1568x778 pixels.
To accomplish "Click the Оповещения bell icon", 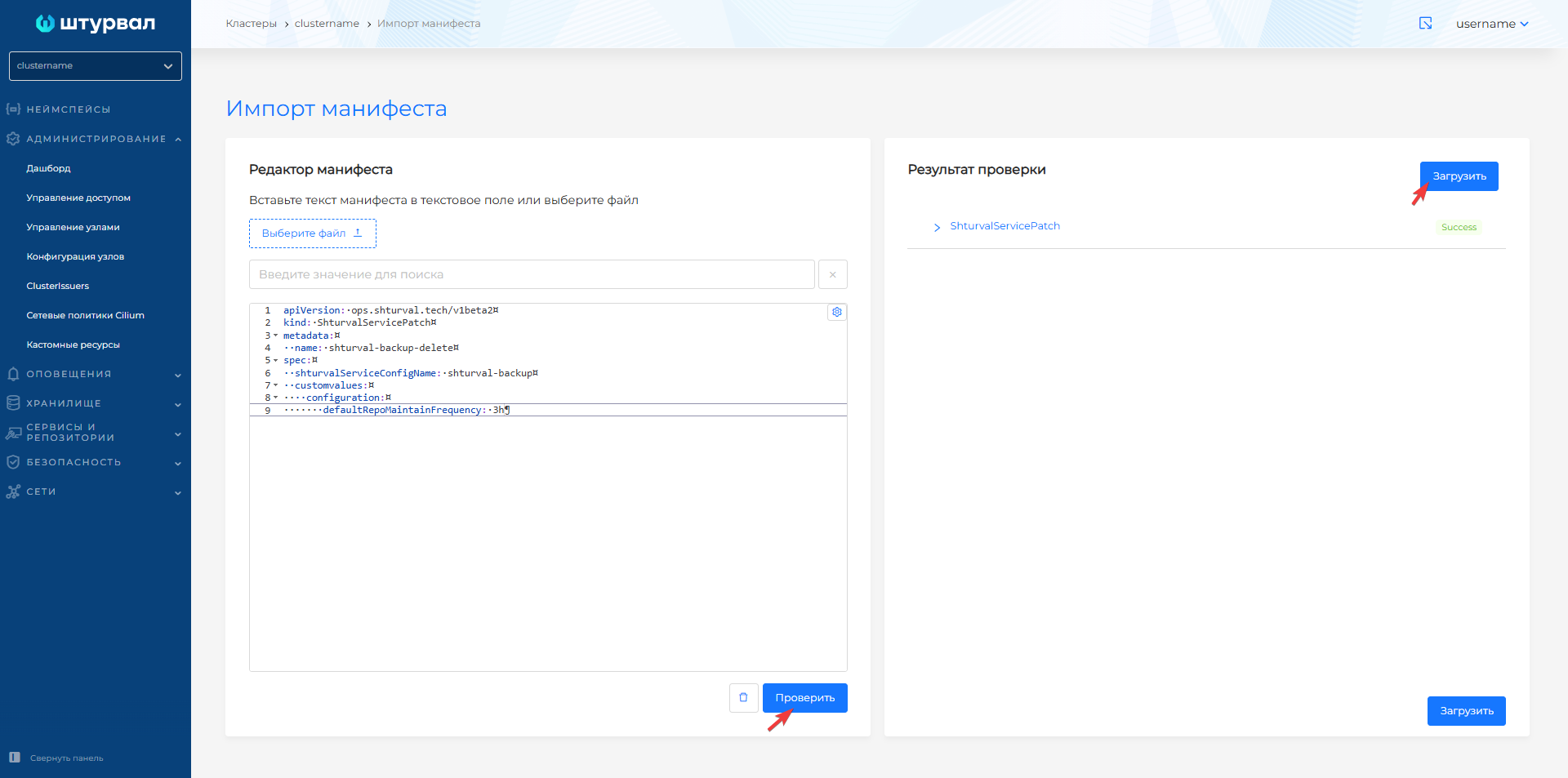I will [x=13, y=374].
